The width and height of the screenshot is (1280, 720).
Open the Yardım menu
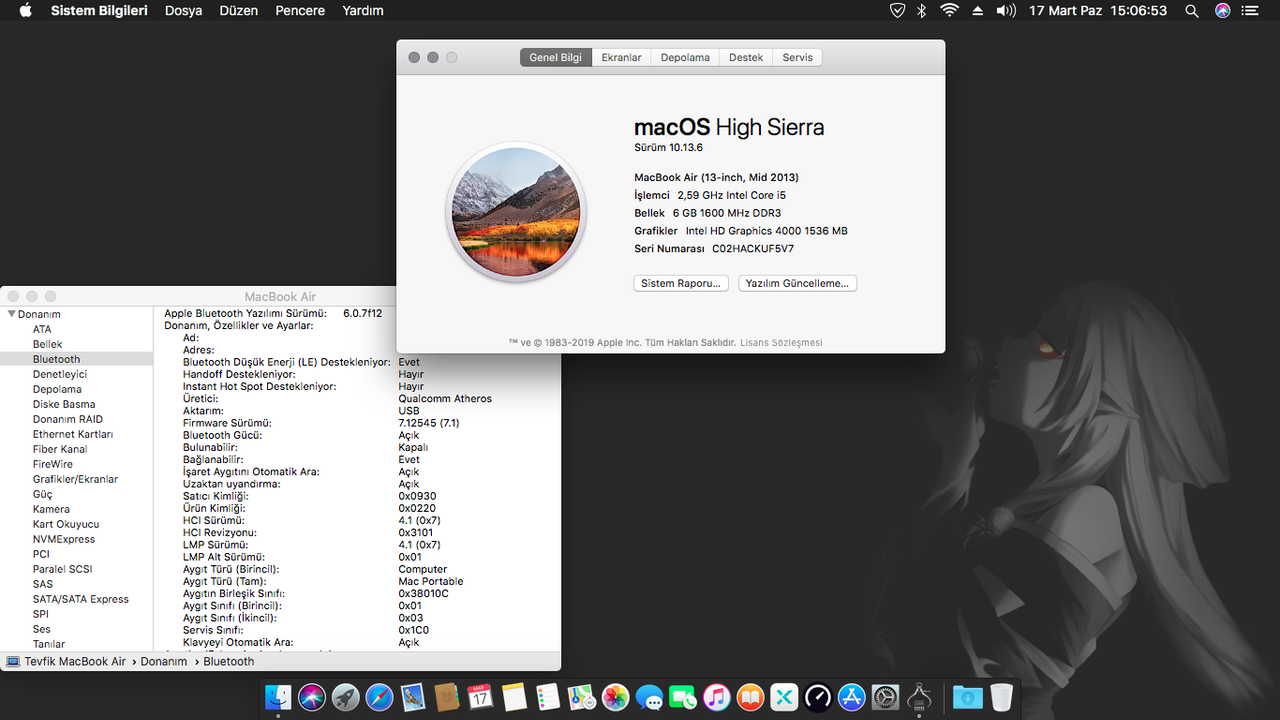[x=362, y=10]
